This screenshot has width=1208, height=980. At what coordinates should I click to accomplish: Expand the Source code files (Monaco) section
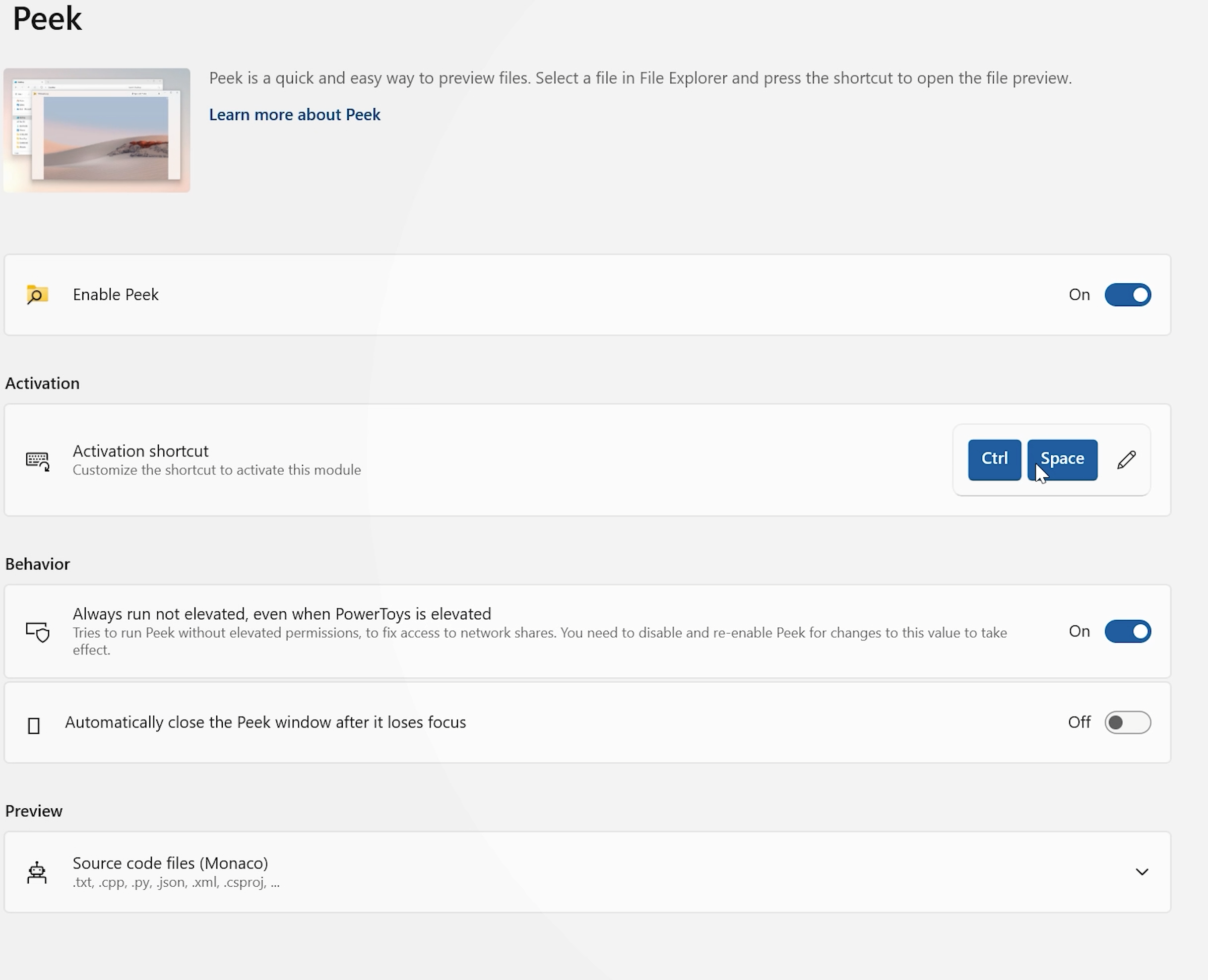[1142, 872]
